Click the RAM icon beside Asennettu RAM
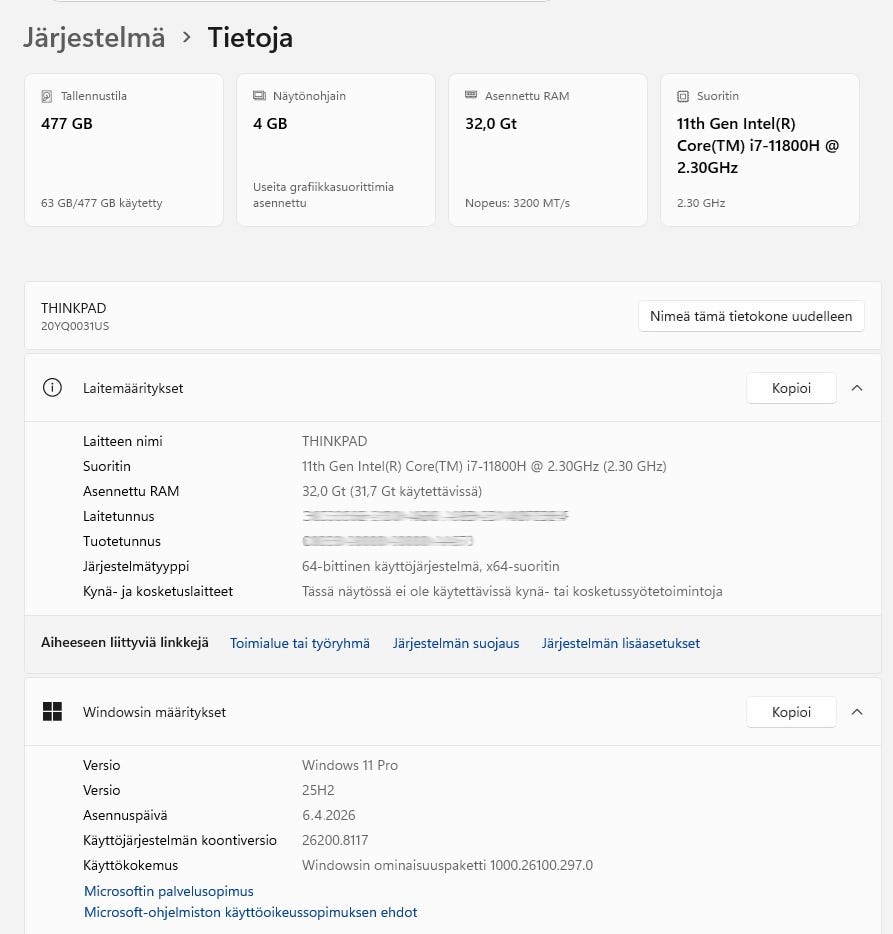 pyautogui.click(x=471, y=96)
